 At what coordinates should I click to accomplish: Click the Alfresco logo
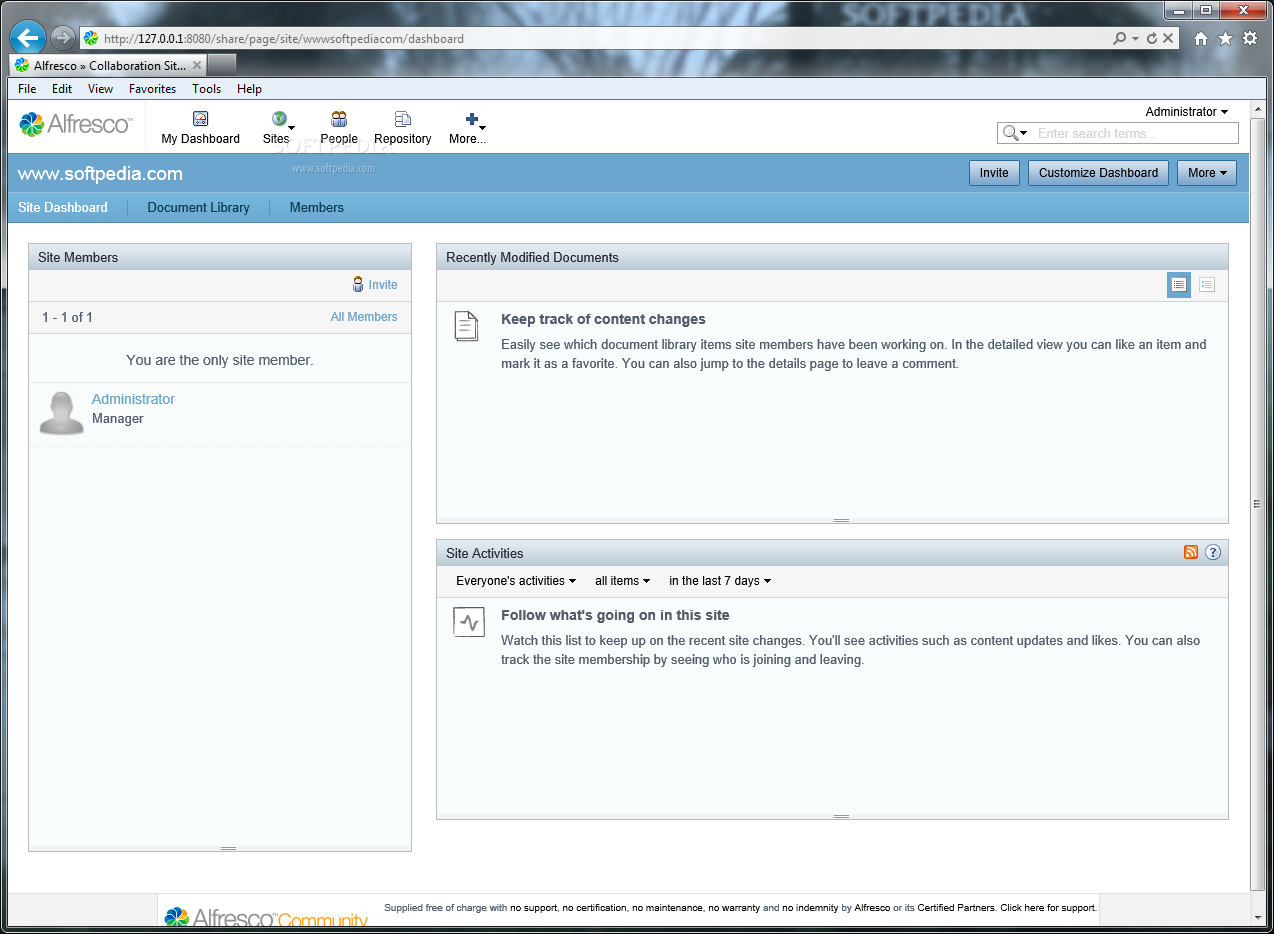point(75,124)
